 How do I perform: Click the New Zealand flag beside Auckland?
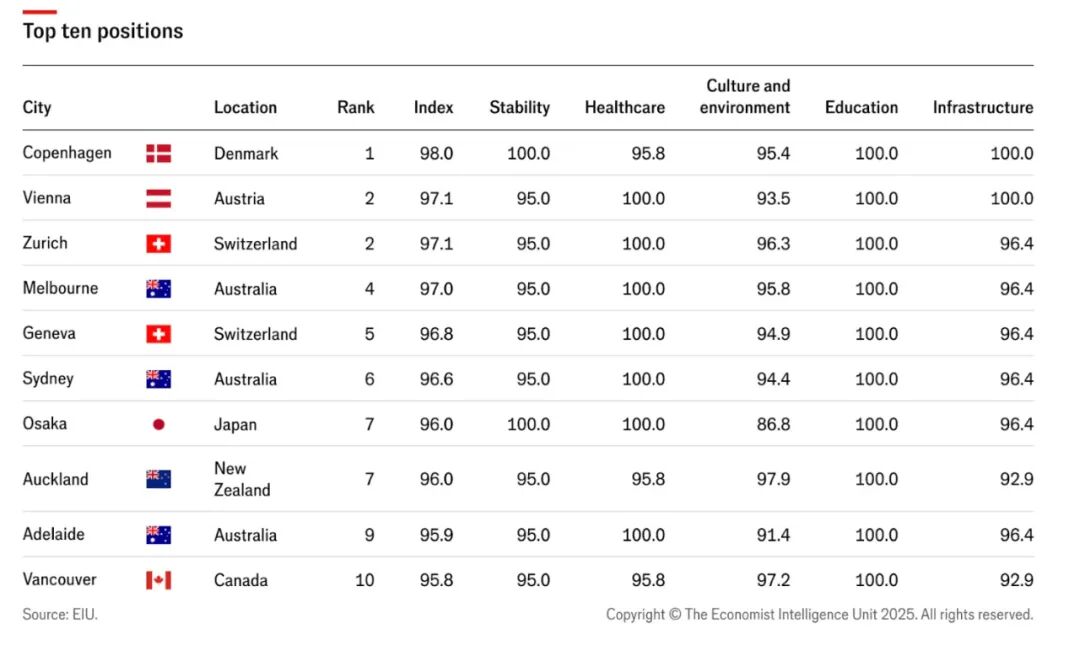pos(158,479)
